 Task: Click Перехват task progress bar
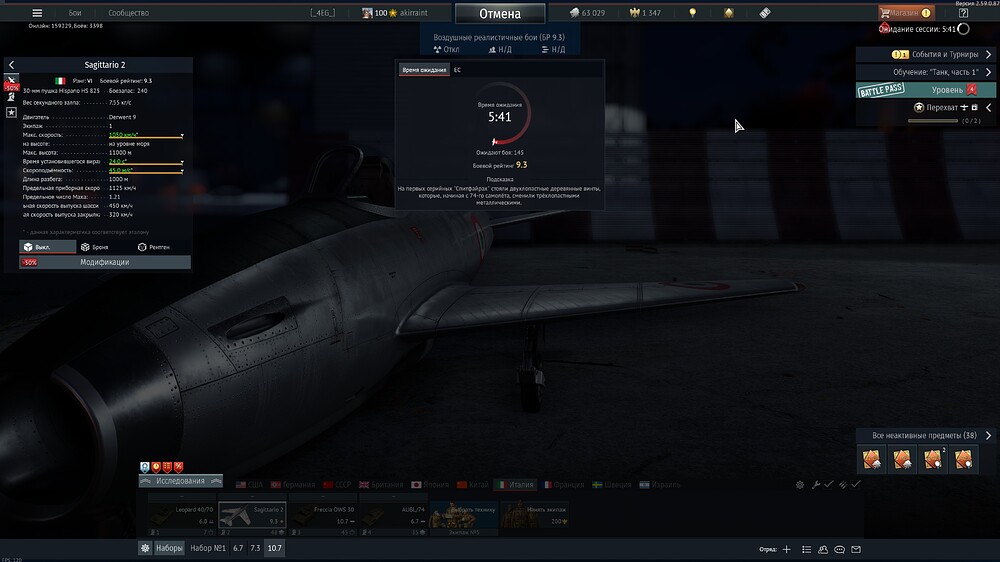tap(933, 121)
